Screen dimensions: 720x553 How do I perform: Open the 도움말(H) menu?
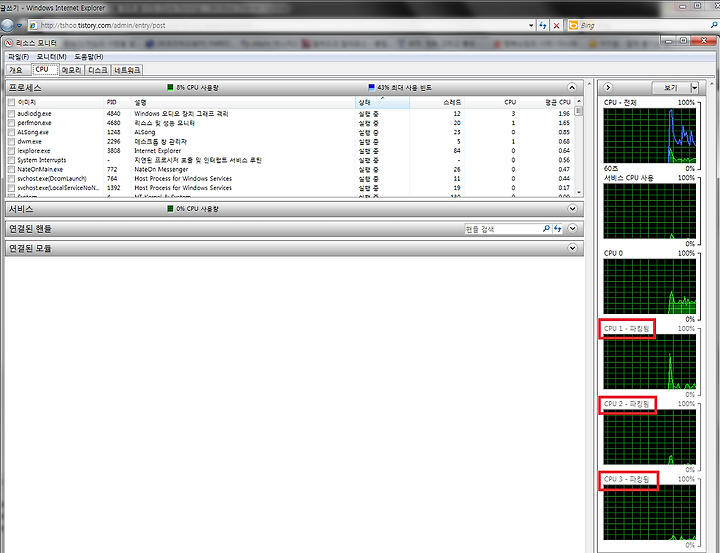click(x=89, y=56)
